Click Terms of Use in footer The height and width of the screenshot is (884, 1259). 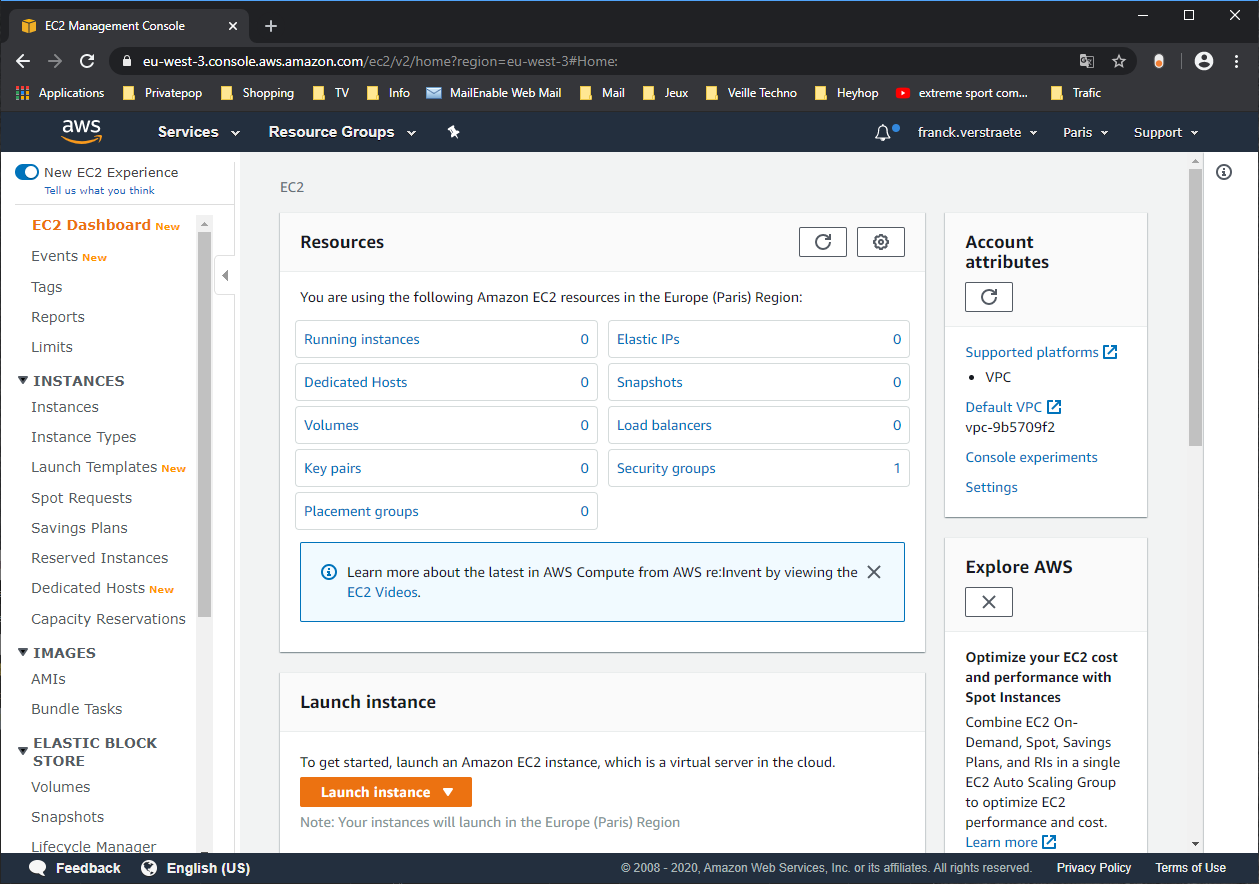point(1190,868)
